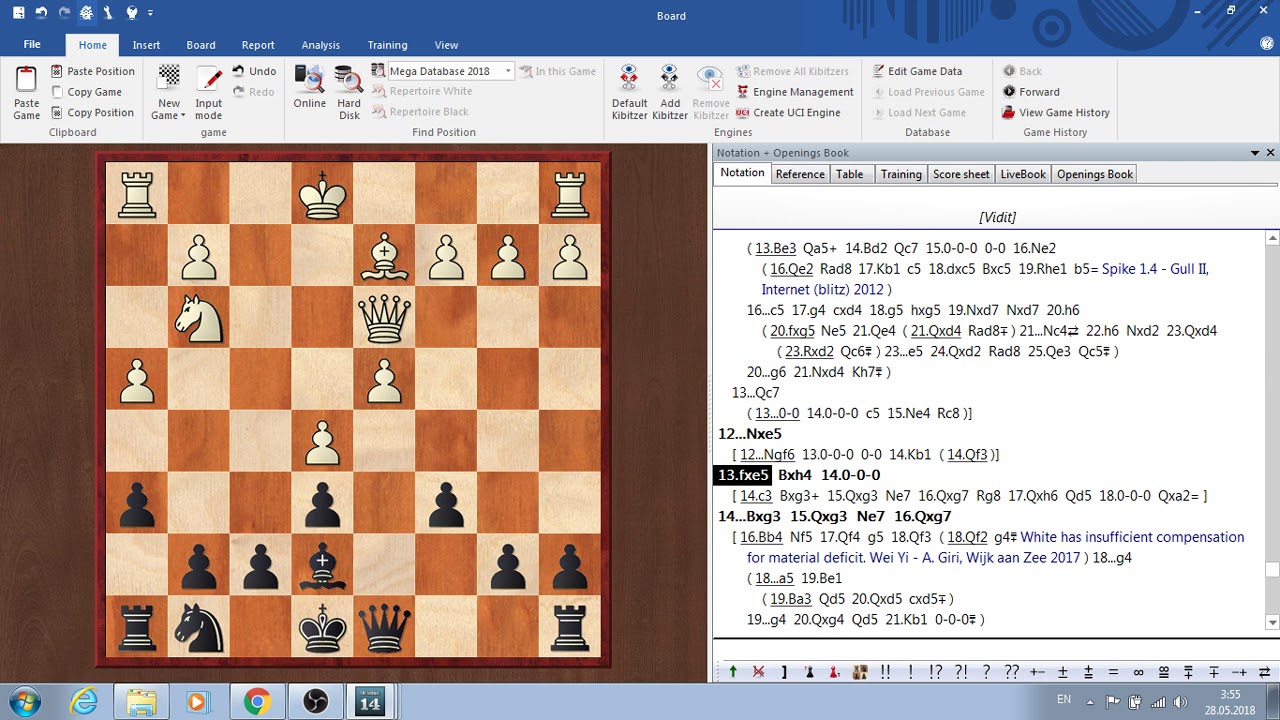
Task: Click Copy Position in the Clipboard group
Action: click(92, 113)
